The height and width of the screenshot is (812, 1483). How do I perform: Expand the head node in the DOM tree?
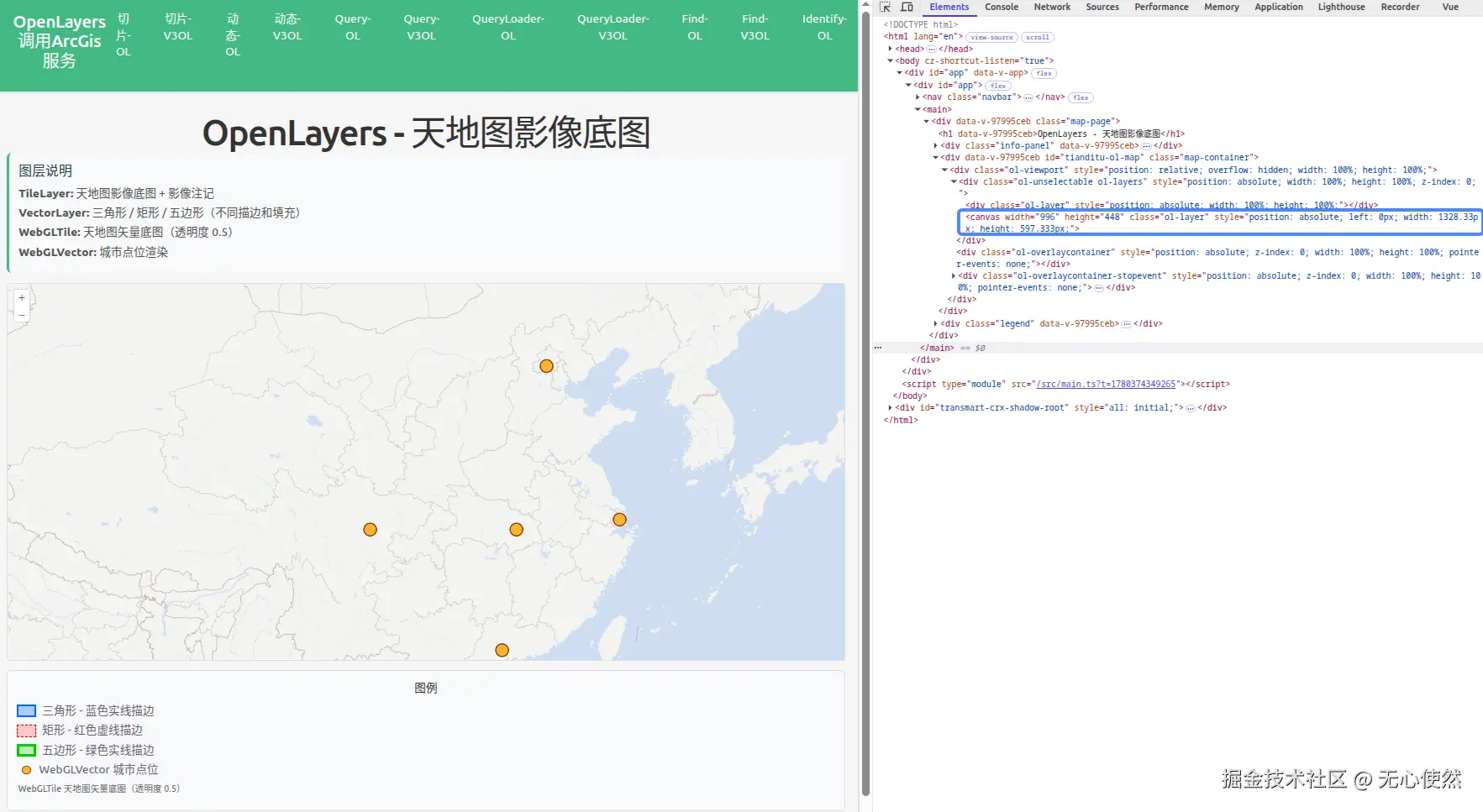(890, 49)
